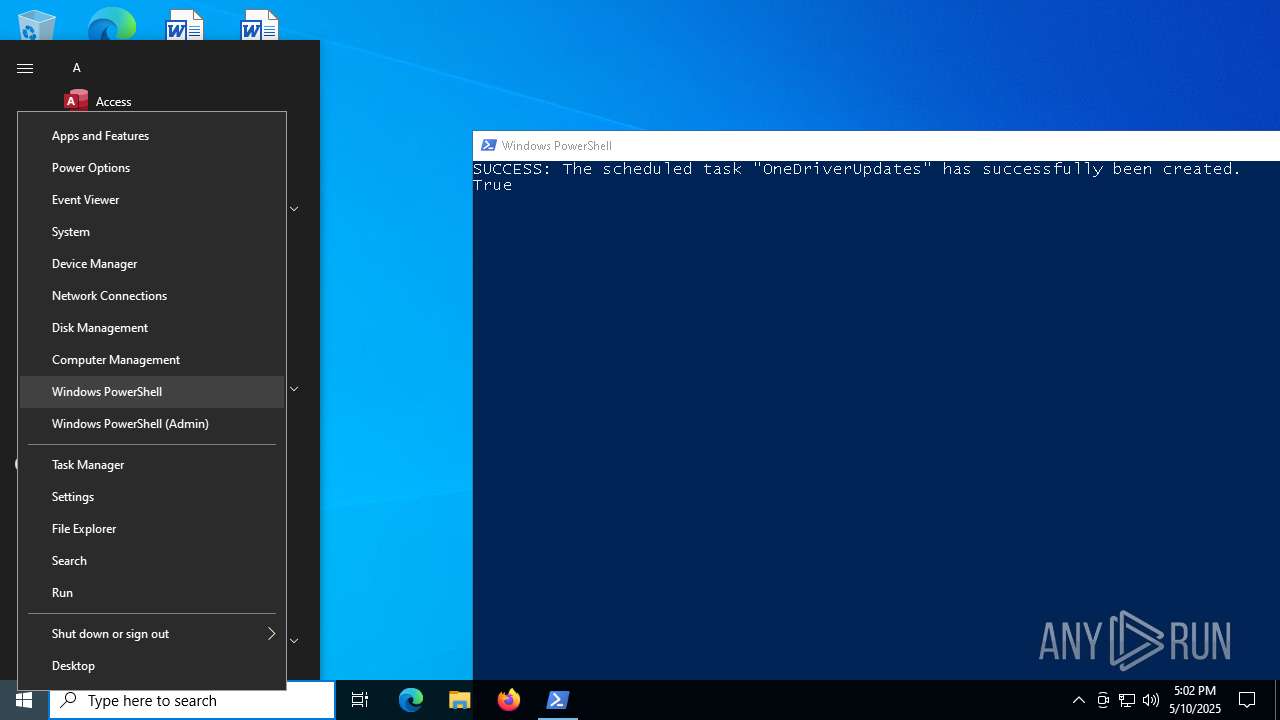
Task: Open Settings from the power user menu
Action: (152, 496)
